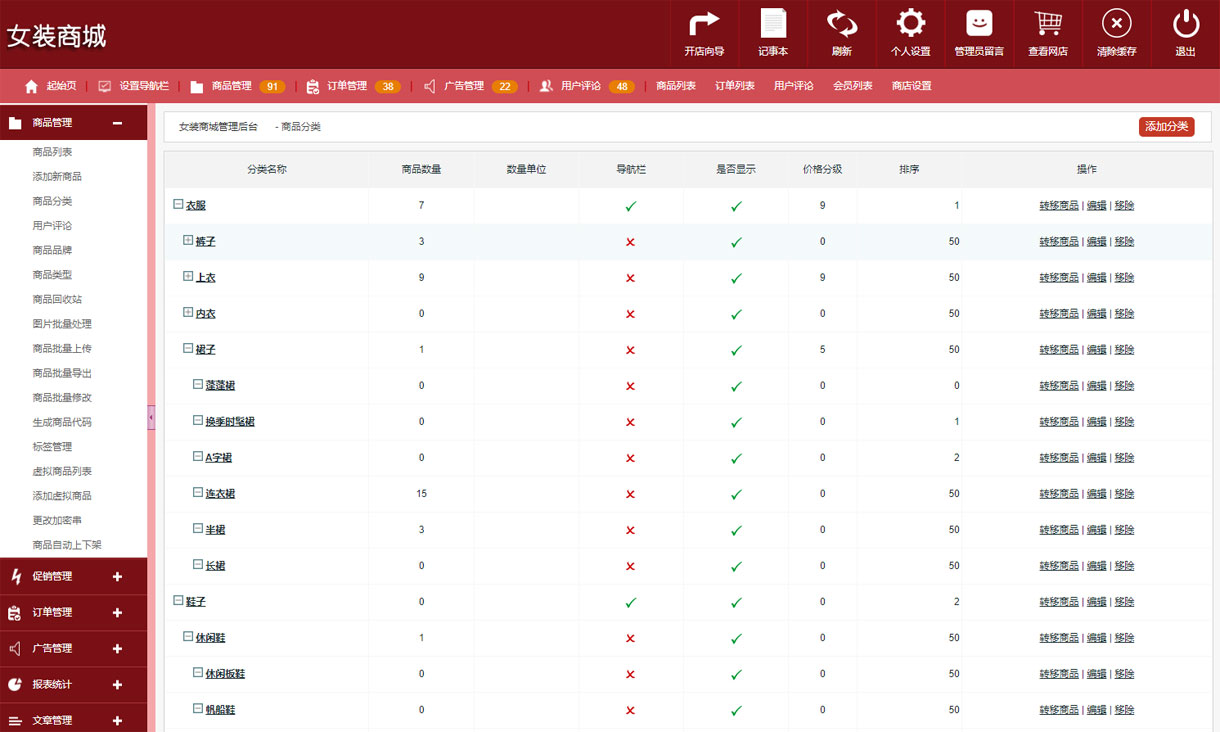Open 订单管理 in top navigation bar
Viewport: 1220px width, 732px height.
[347, 86]
